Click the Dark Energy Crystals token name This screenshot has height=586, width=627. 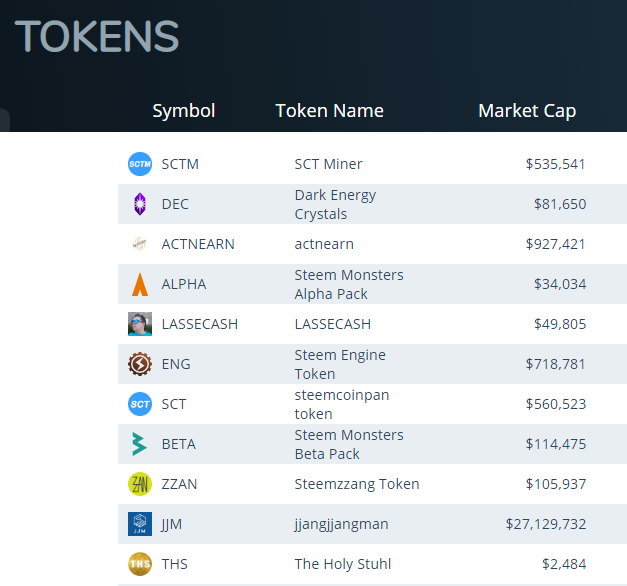click(x=335, y=204)
